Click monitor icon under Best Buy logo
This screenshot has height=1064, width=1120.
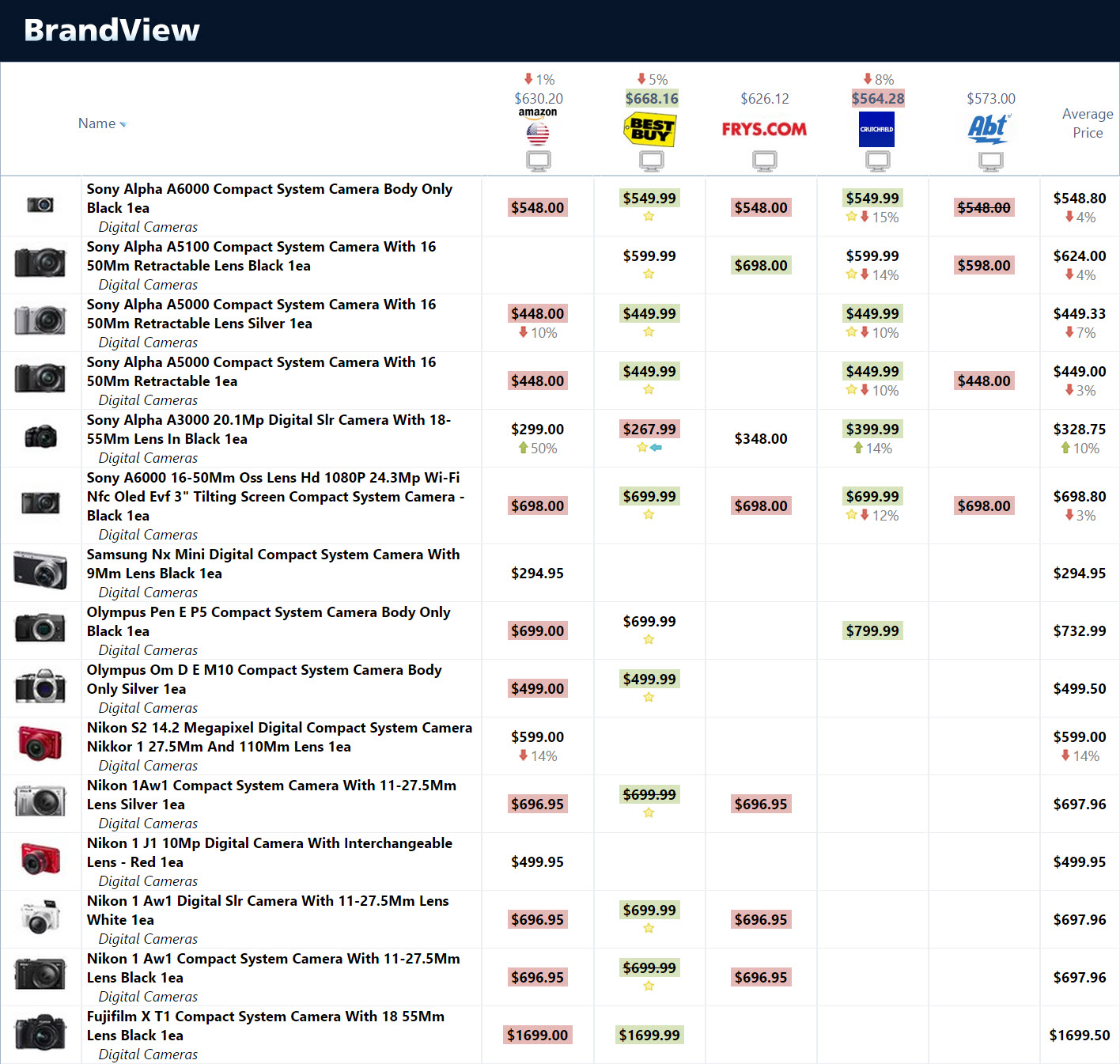(652, 161)
